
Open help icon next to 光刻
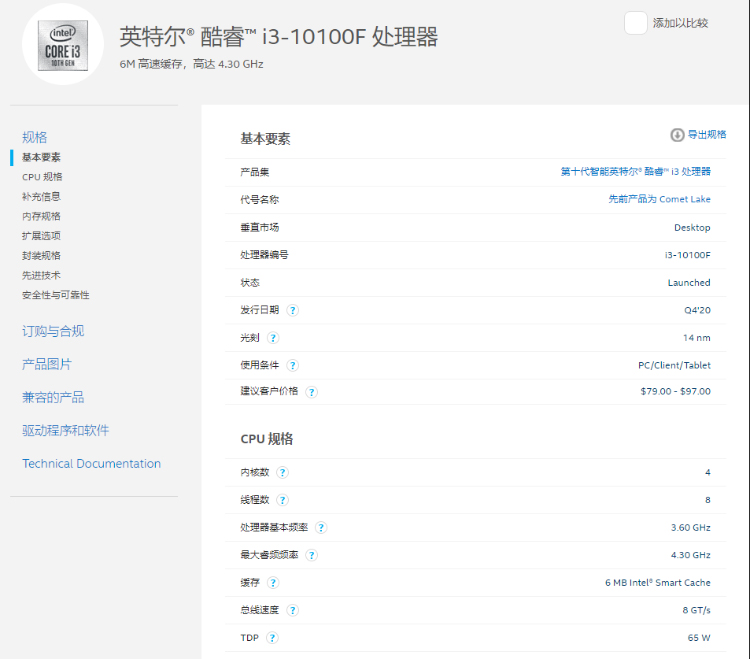273,338
